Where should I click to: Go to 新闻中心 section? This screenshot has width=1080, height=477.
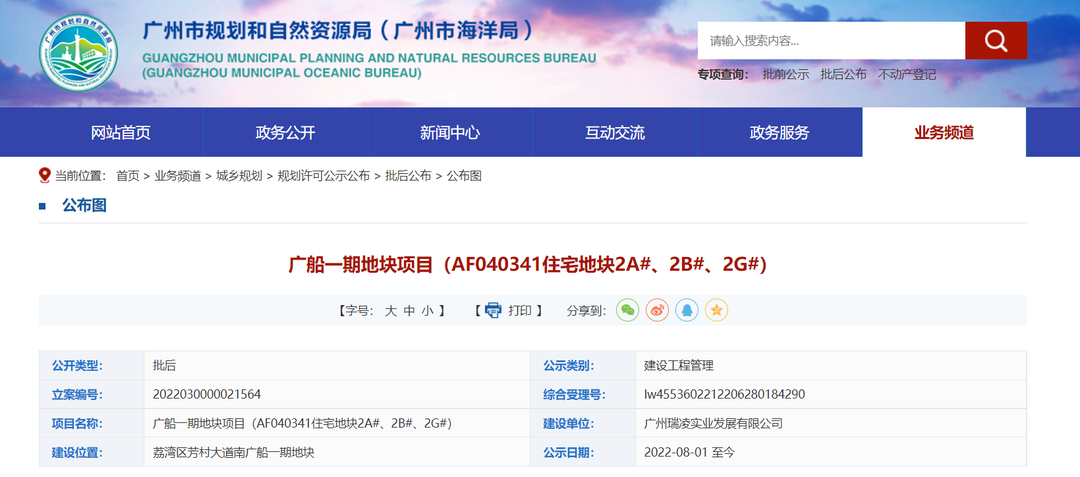[x=450, y=132]
